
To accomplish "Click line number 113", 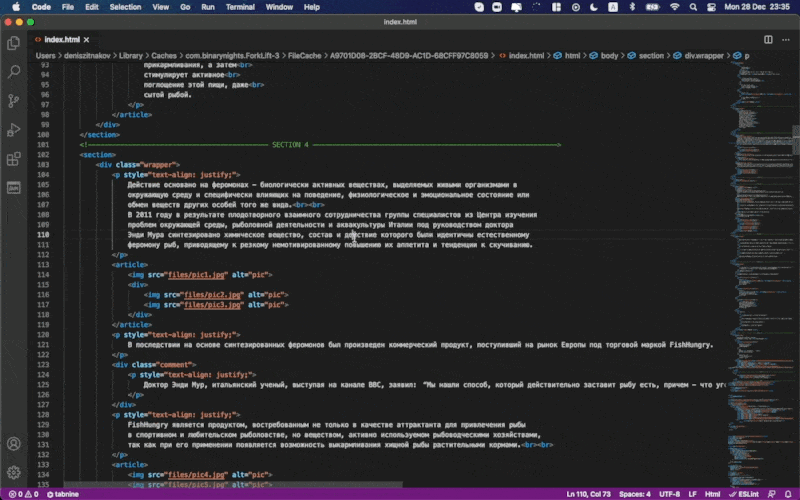I will coord(43,265).
